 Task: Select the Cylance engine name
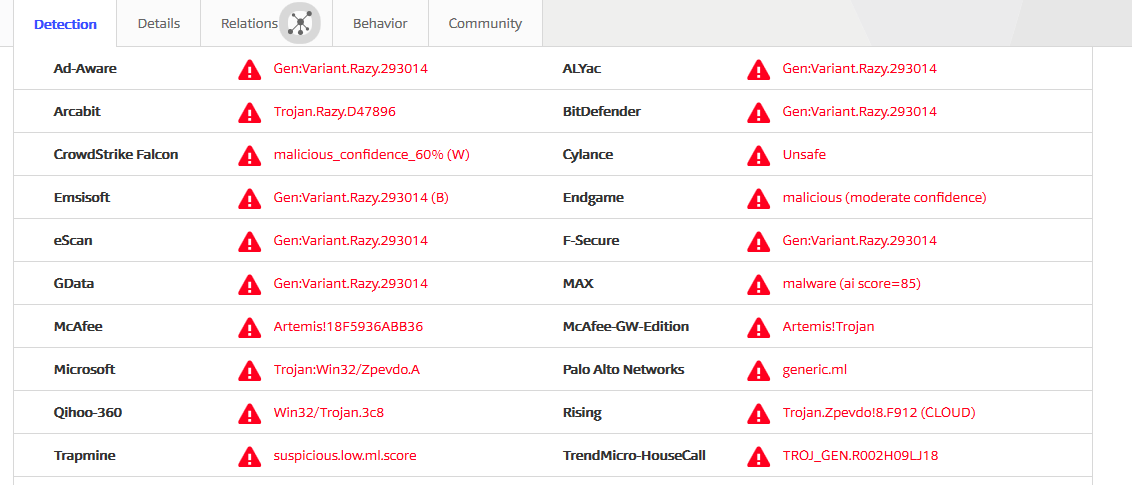pos(588,154)
